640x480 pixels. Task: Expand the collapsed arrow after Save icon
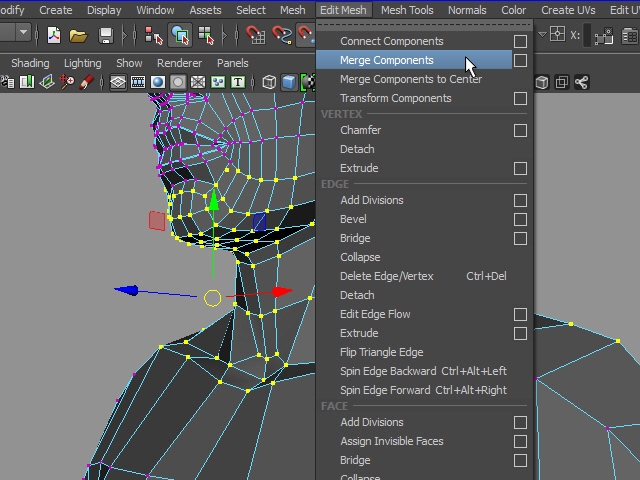click(124, 36)
